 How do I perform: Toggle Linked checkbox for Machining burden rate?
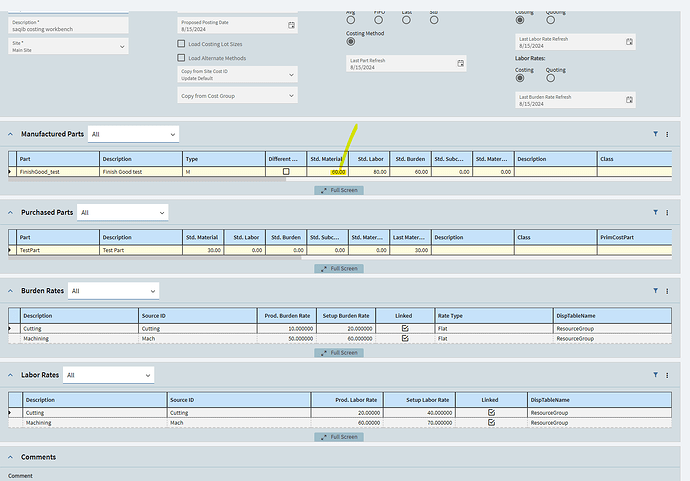[405, 338]
